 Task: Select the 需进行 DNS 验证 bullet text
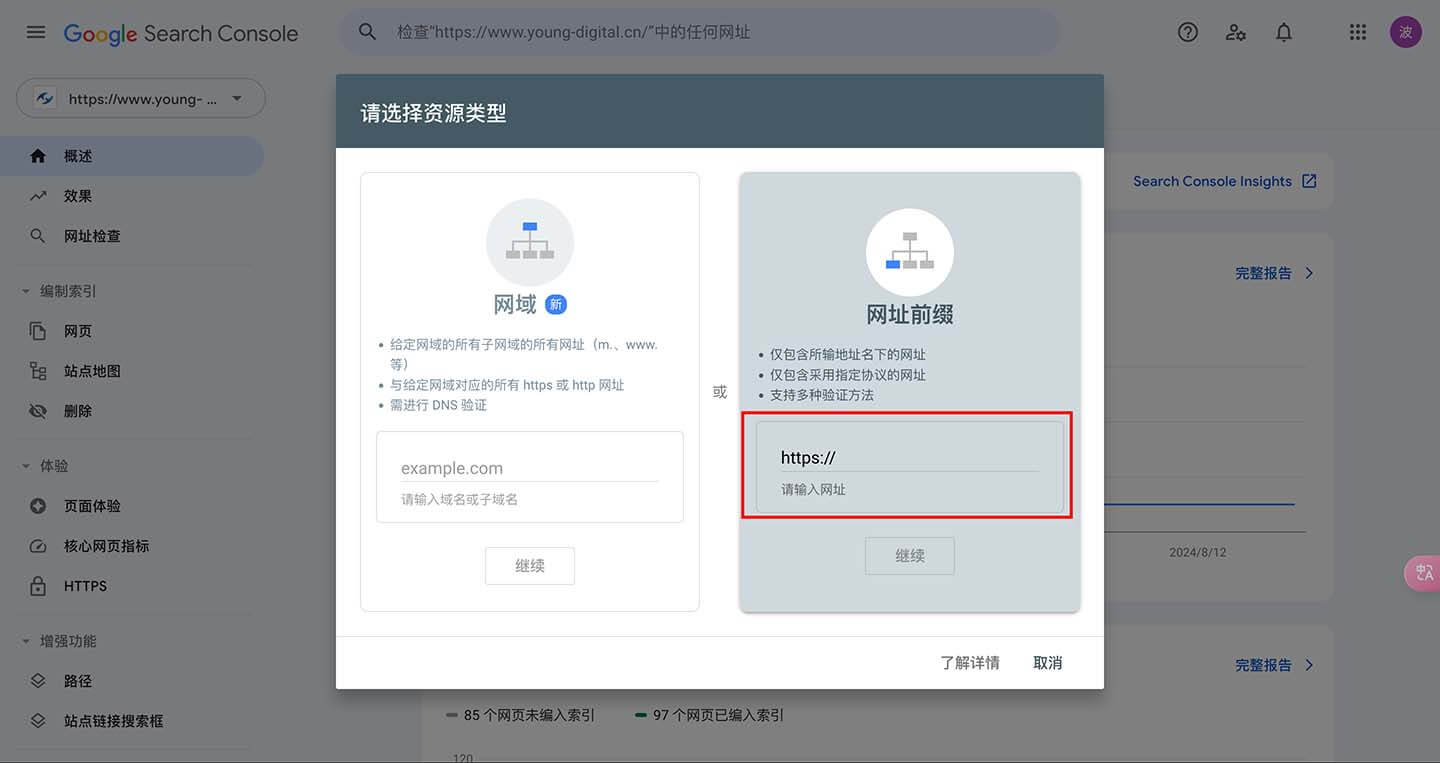438,405
